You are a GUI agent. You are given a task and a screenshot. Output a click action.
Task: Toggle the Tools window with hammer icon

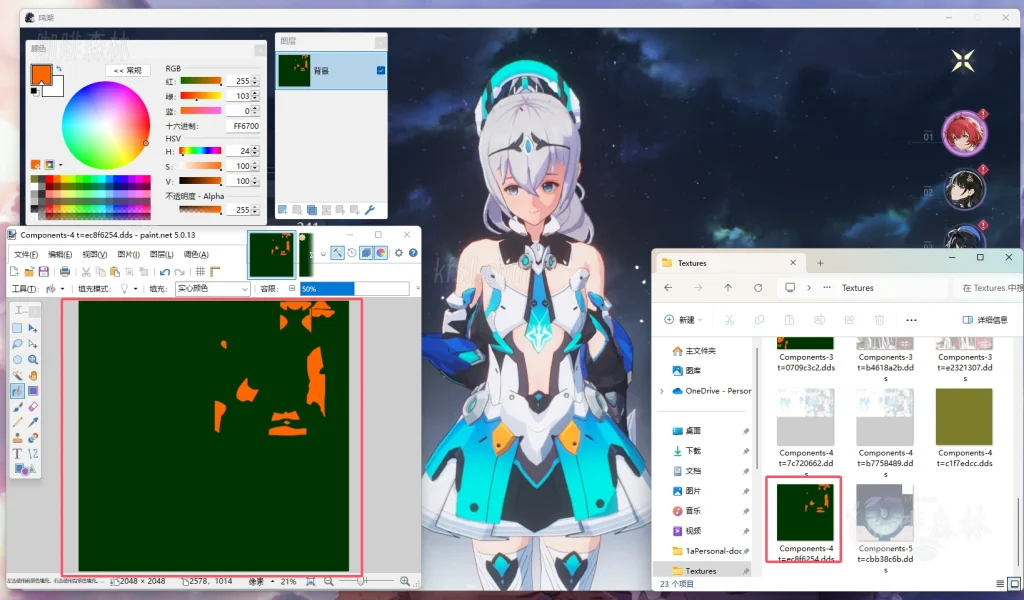337,252
